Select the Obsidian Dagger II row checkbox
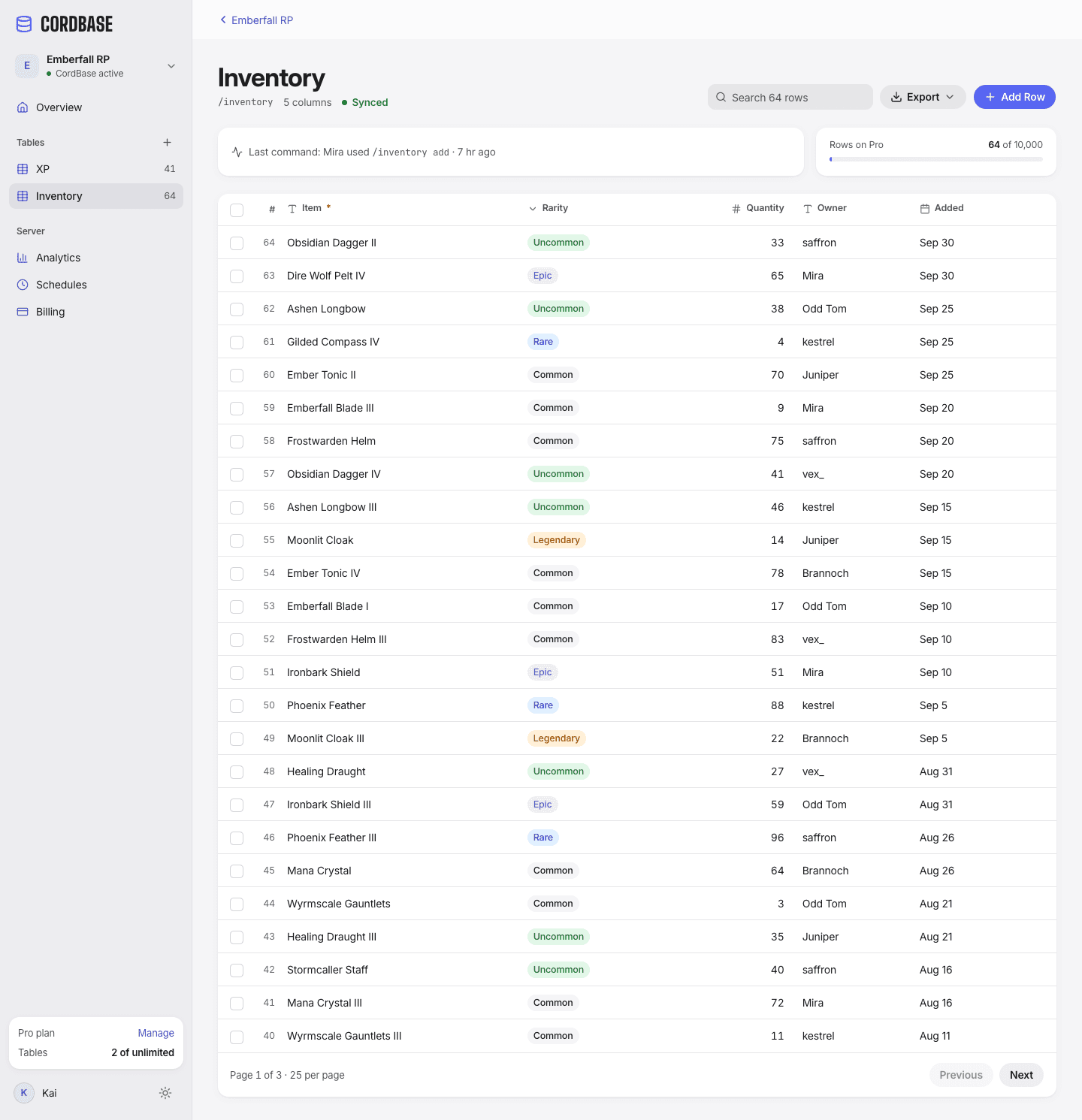 pyautogui.click(x=237, y=243)
